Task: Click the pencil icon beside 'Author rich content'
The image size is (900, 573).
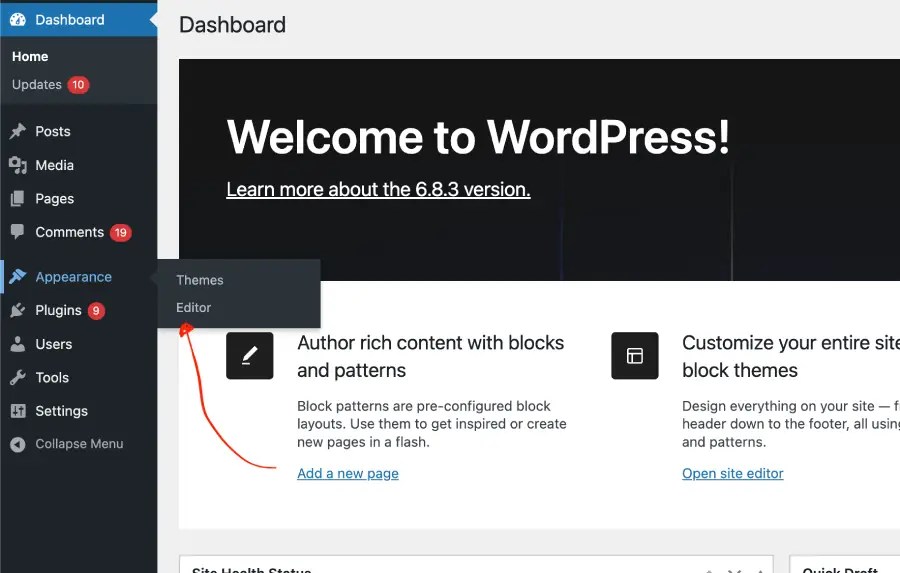Action: 250,356
